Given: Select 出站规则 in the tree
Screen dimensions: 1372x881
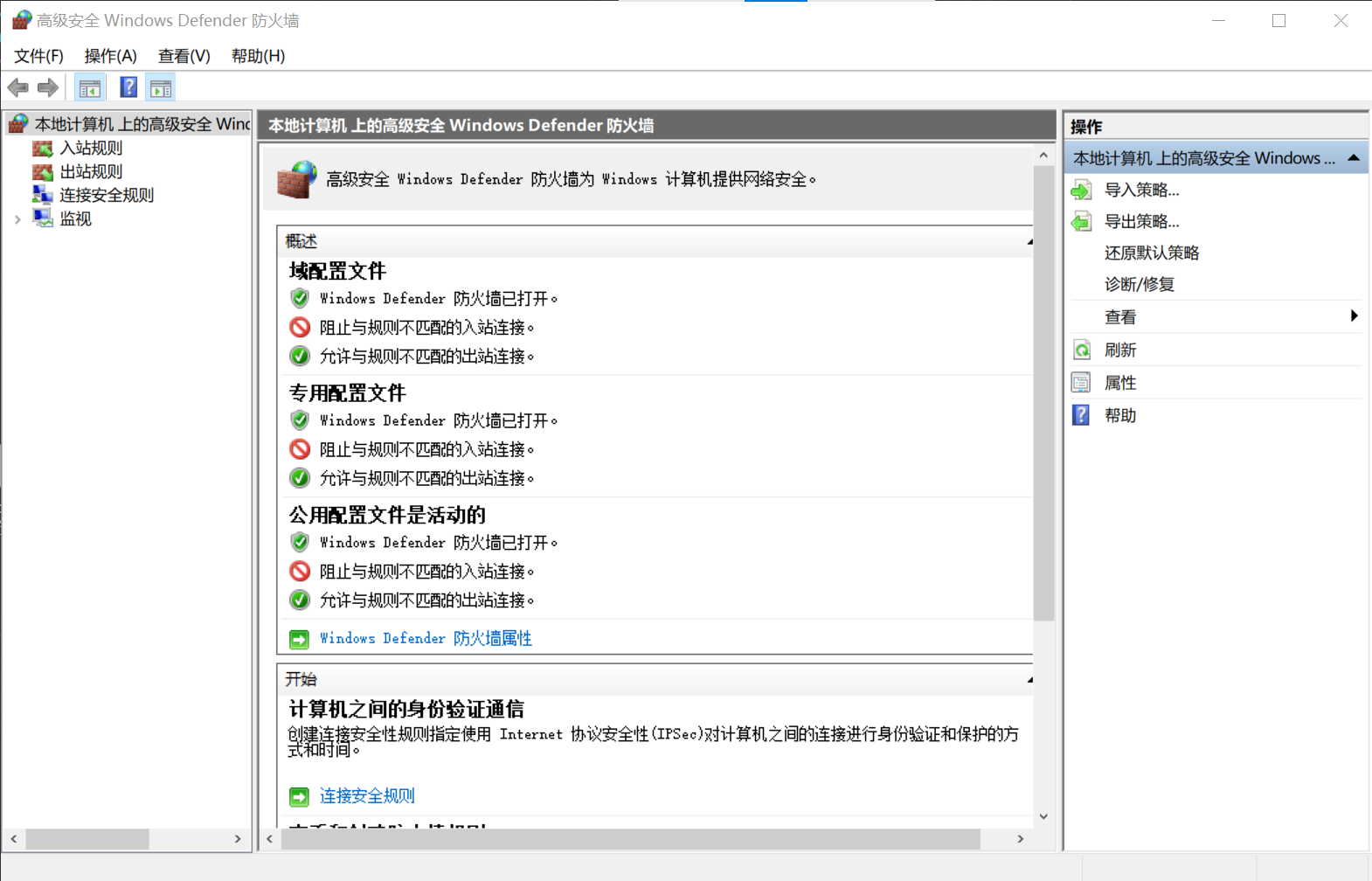Looking at the screenshot, I should pos(91,172).
